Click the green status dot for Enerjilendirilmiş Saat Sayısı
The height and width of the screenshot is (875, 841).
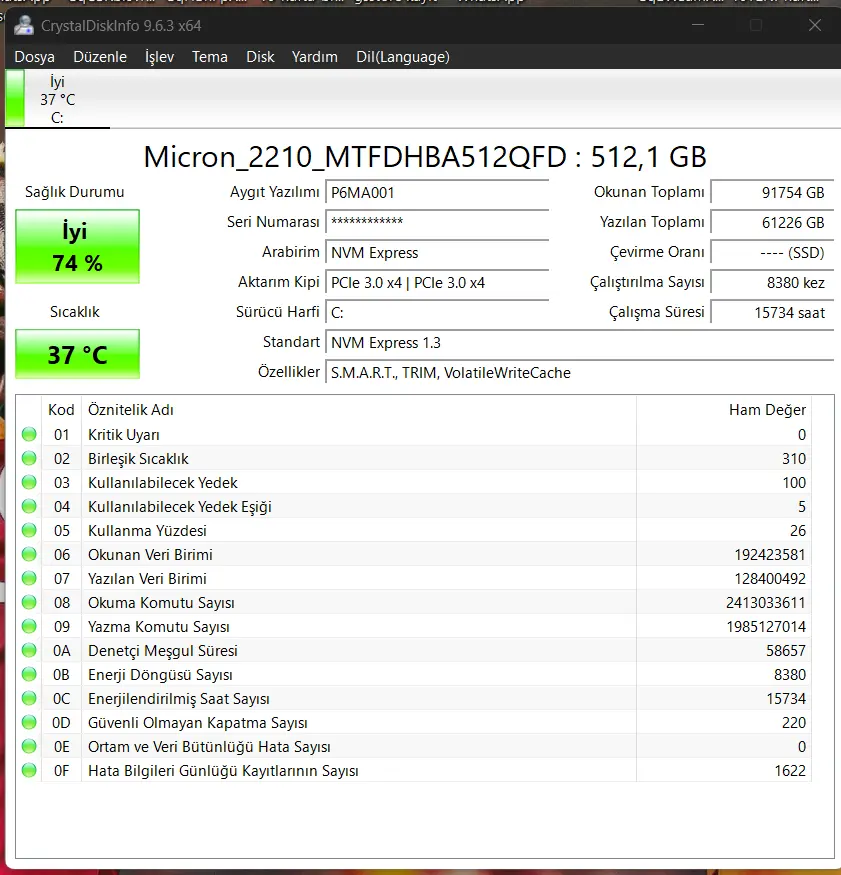point(29,698)
